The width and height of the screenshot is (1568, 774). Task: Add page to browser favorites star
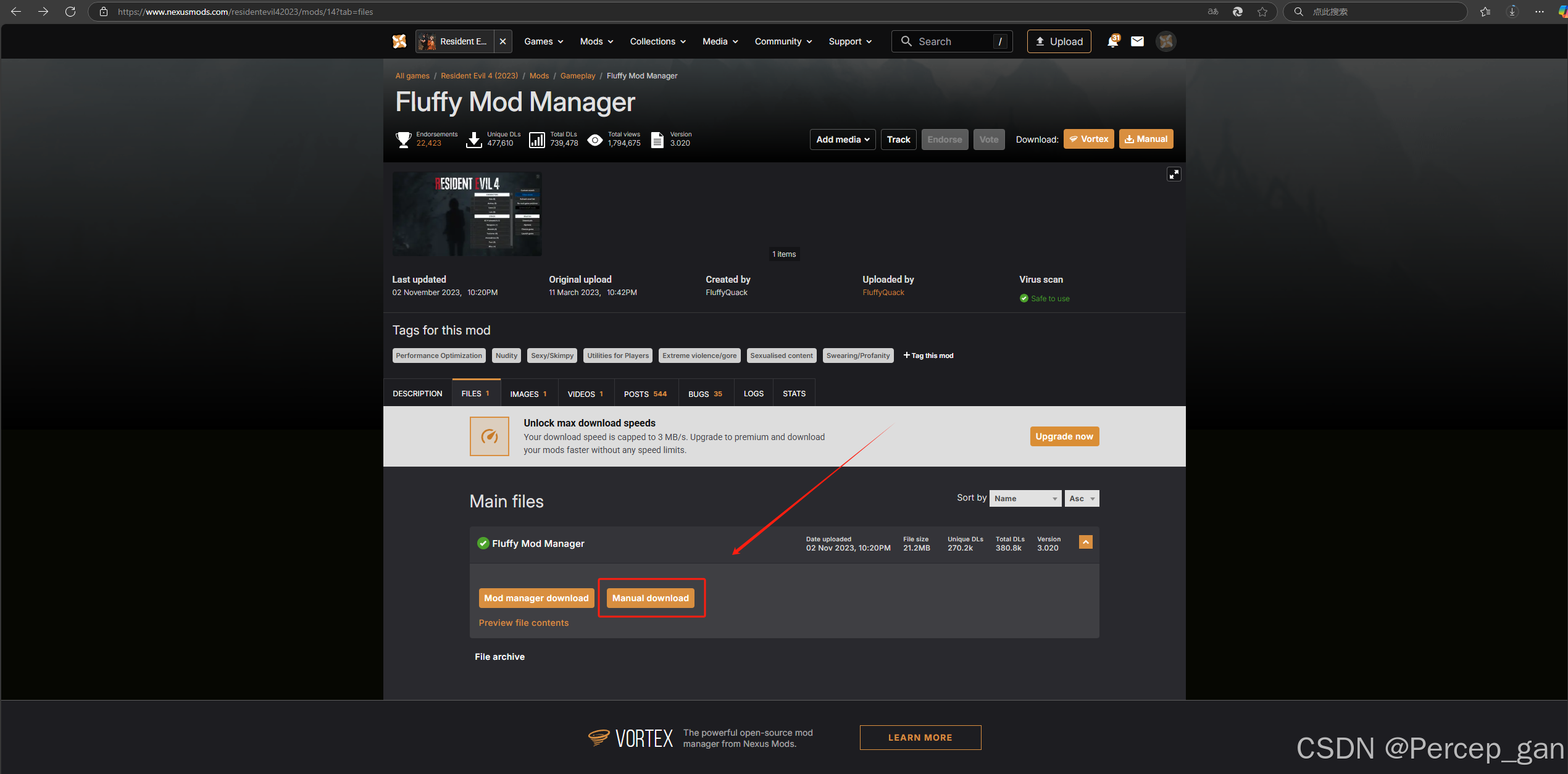[1262, 12]
